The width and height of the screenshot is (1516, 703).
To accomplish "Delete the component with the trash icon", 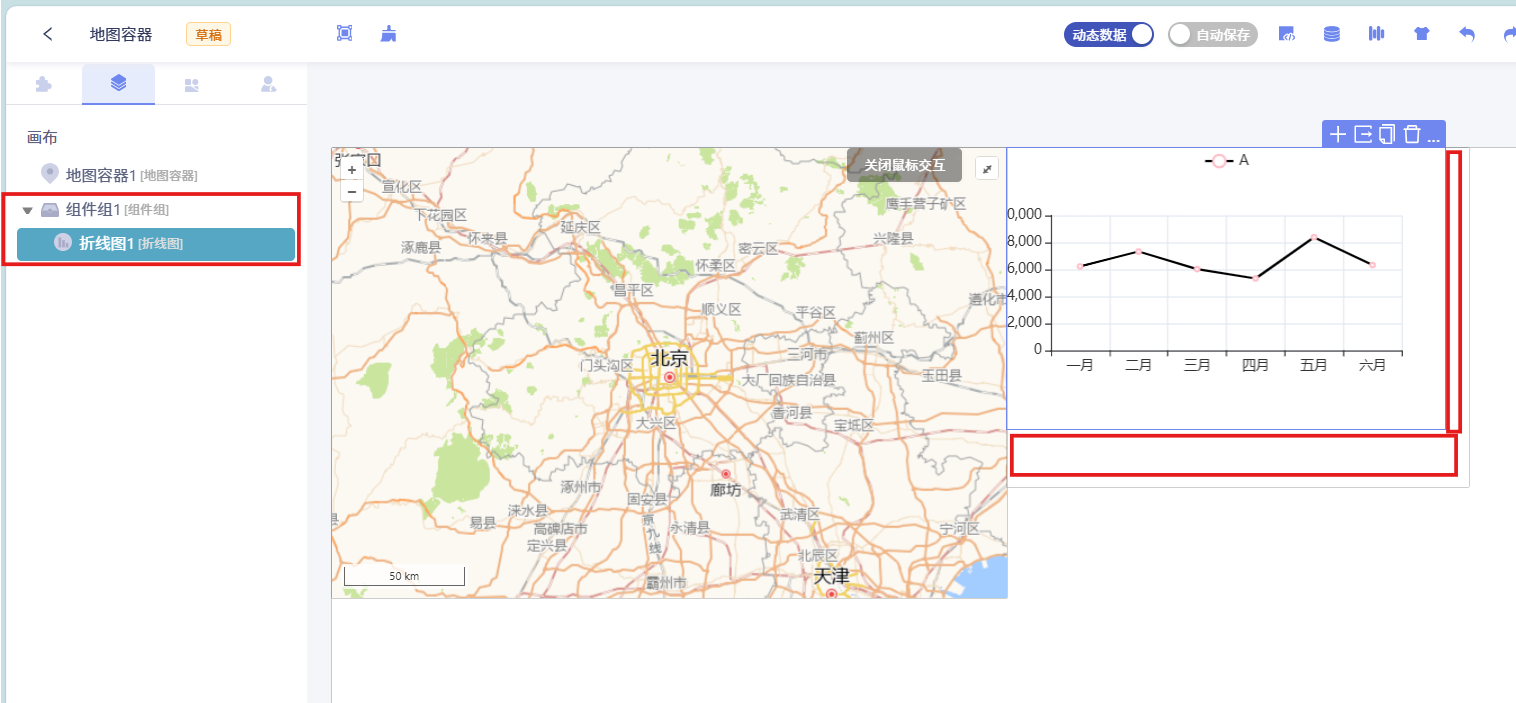I will (x=1411, y=135).
